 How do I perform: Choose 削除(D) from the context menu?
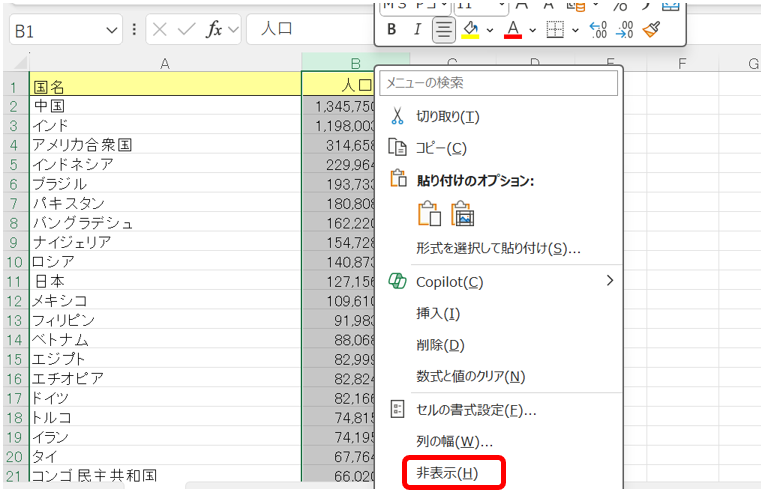click(x=500, y=345)
